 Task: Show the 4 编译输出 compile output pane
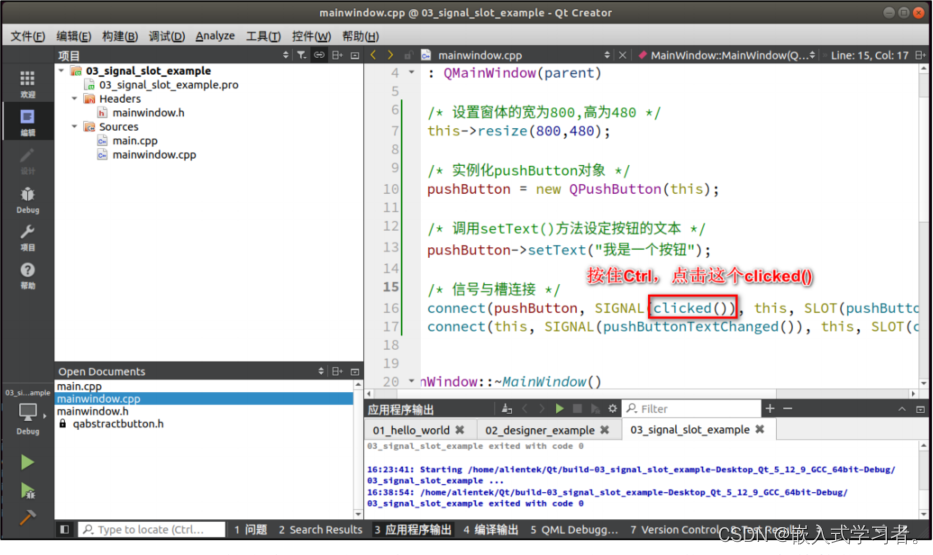490,529
